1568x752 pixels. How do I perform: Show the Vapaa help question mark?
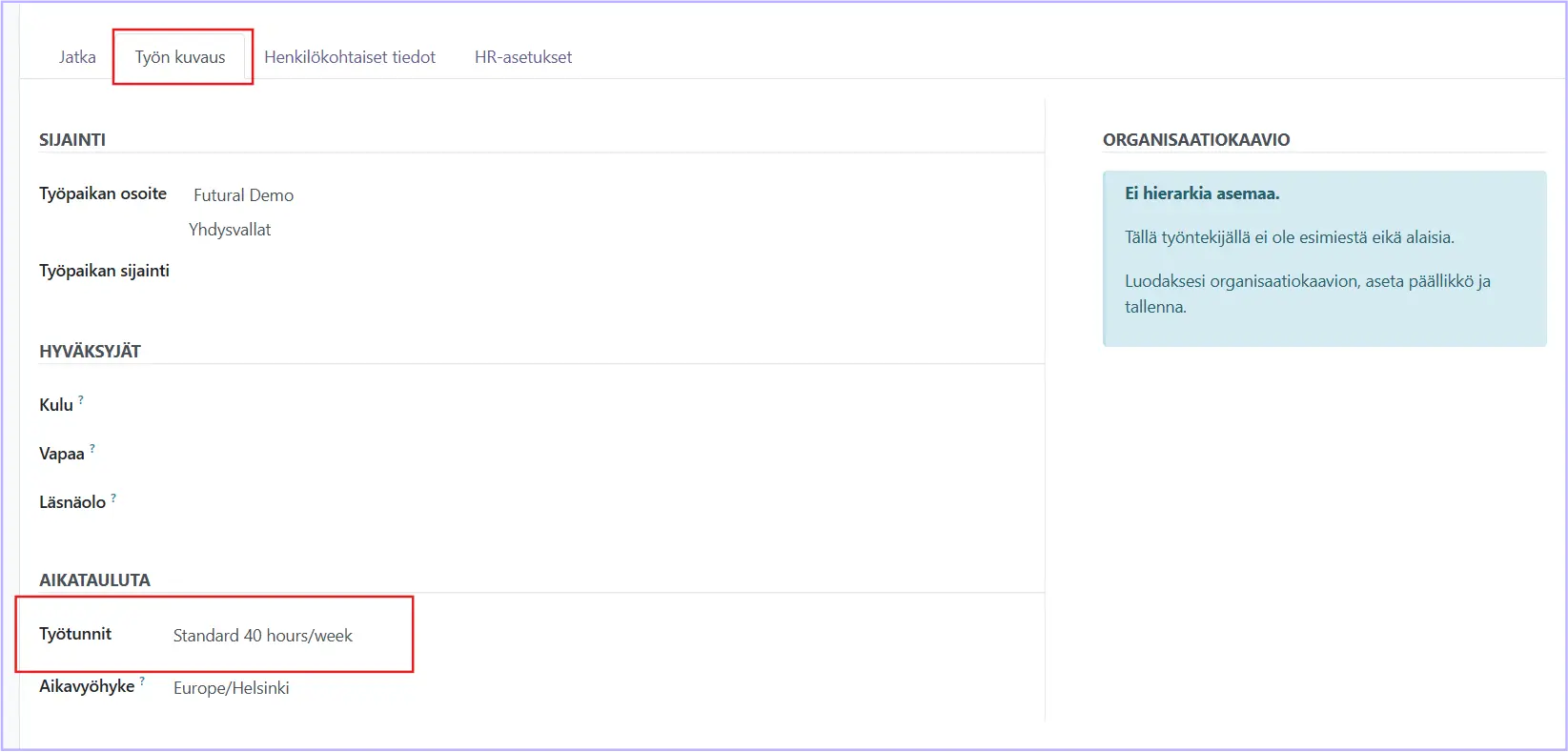[92, 448]
